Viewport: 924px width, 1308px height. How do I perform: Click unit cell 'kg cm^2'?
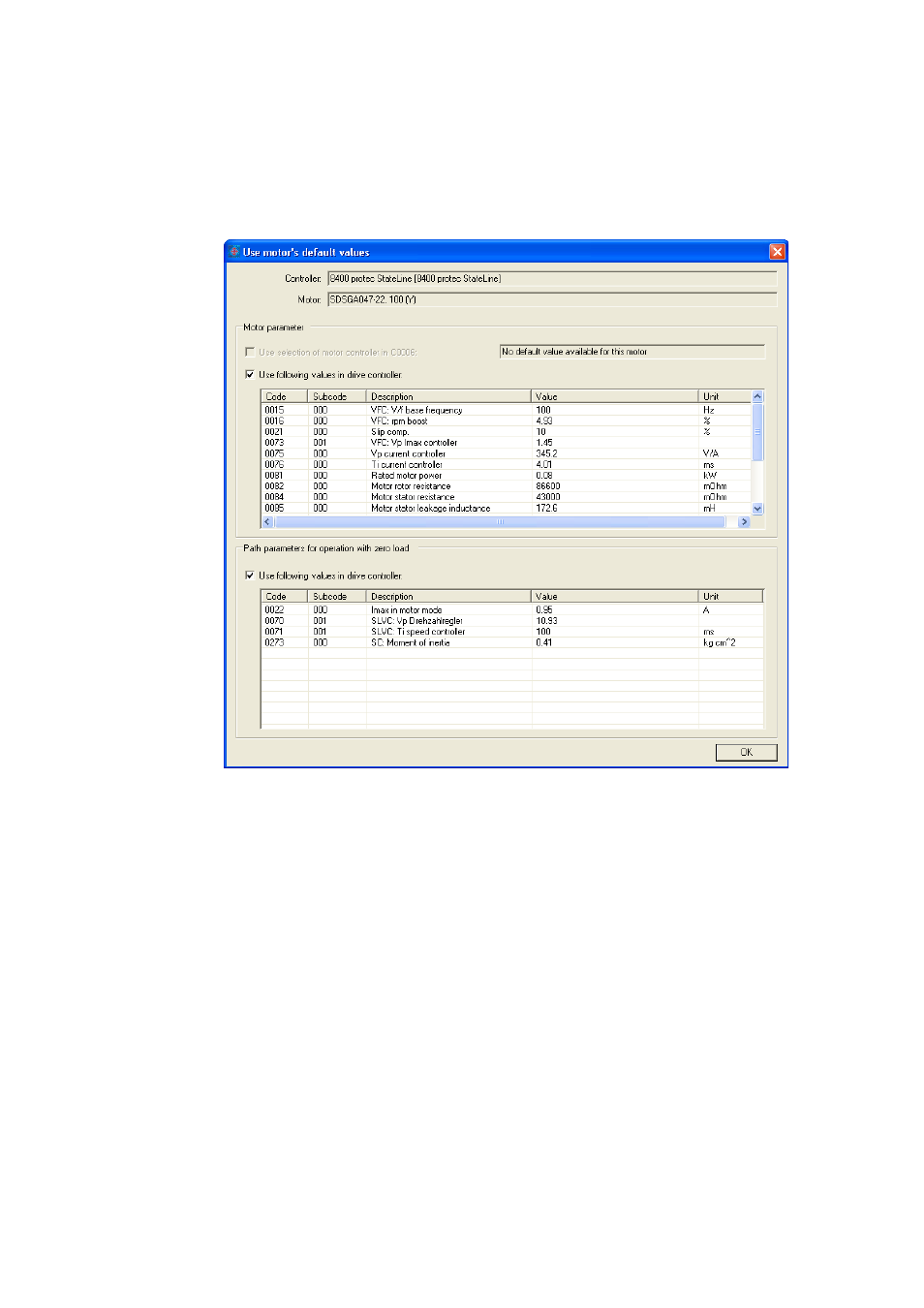click(720, 643)
